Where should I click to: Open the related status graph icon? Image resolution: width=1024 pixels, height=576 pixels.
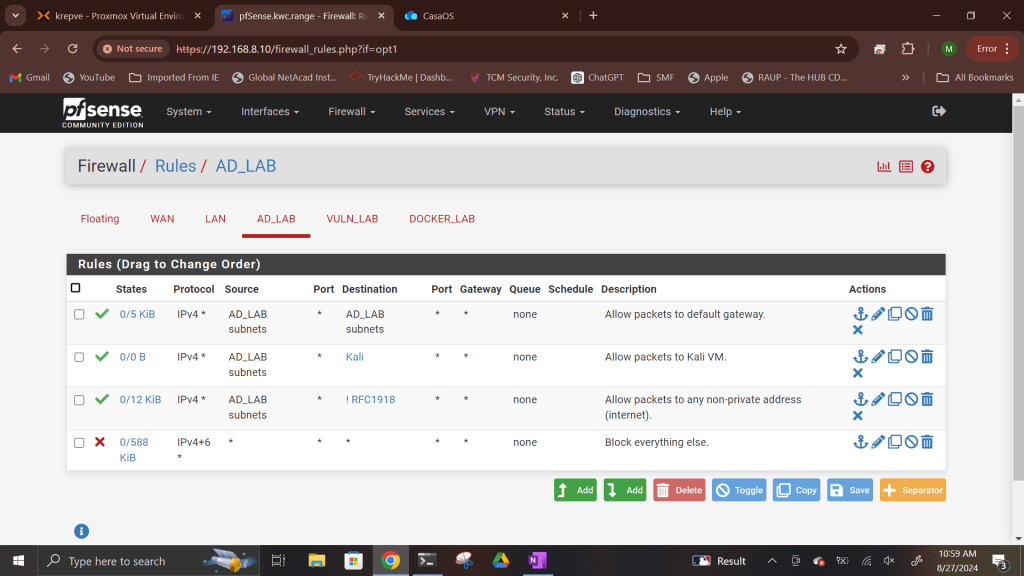pos(884,167)
